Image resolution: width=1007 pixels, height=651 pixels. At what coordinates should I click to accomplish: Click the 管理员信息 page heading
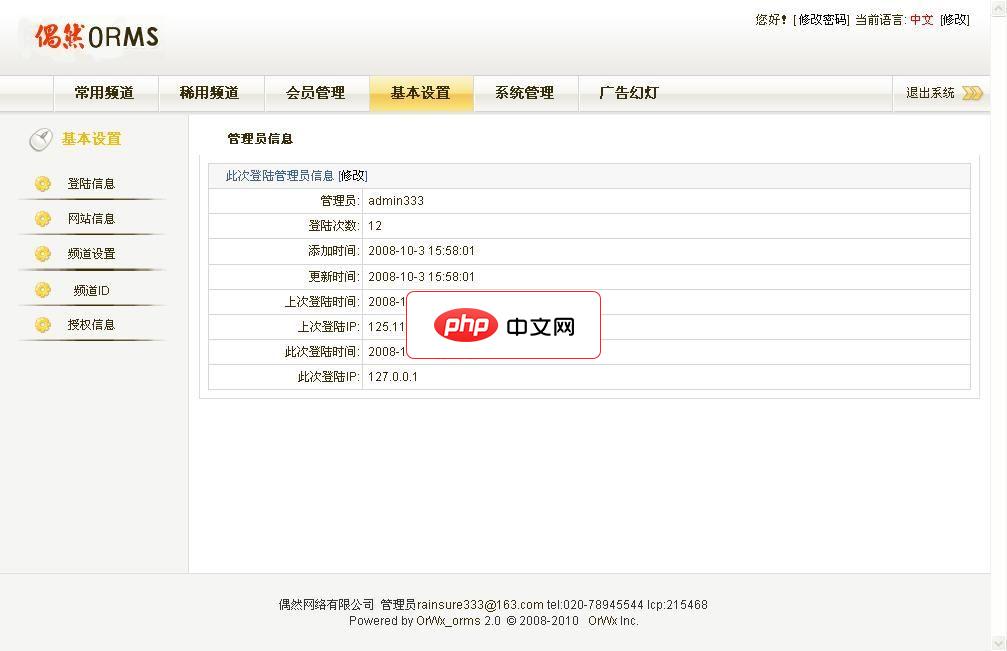pyautogui.click(x=260, y=139)
